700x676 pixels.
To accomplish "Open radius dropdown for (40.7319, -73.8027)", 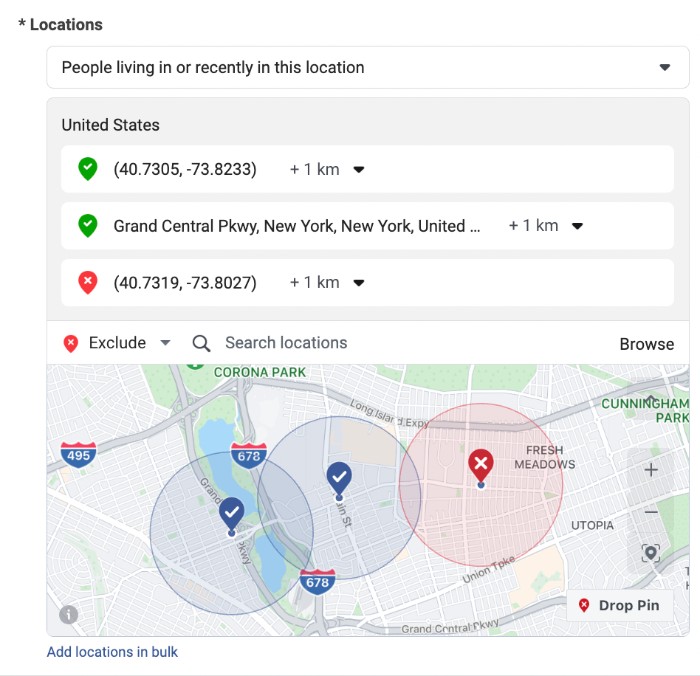I will coord(326,283).
